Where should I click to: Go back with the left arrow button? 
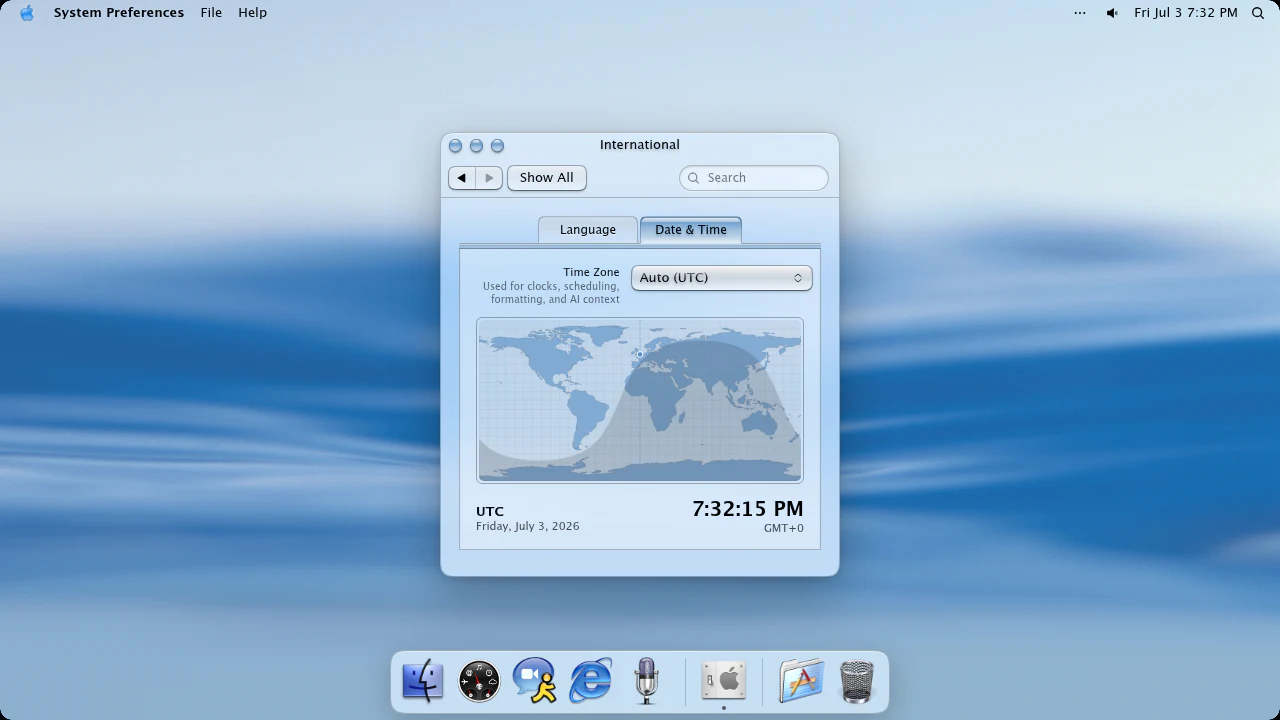(x=461, y=178)
